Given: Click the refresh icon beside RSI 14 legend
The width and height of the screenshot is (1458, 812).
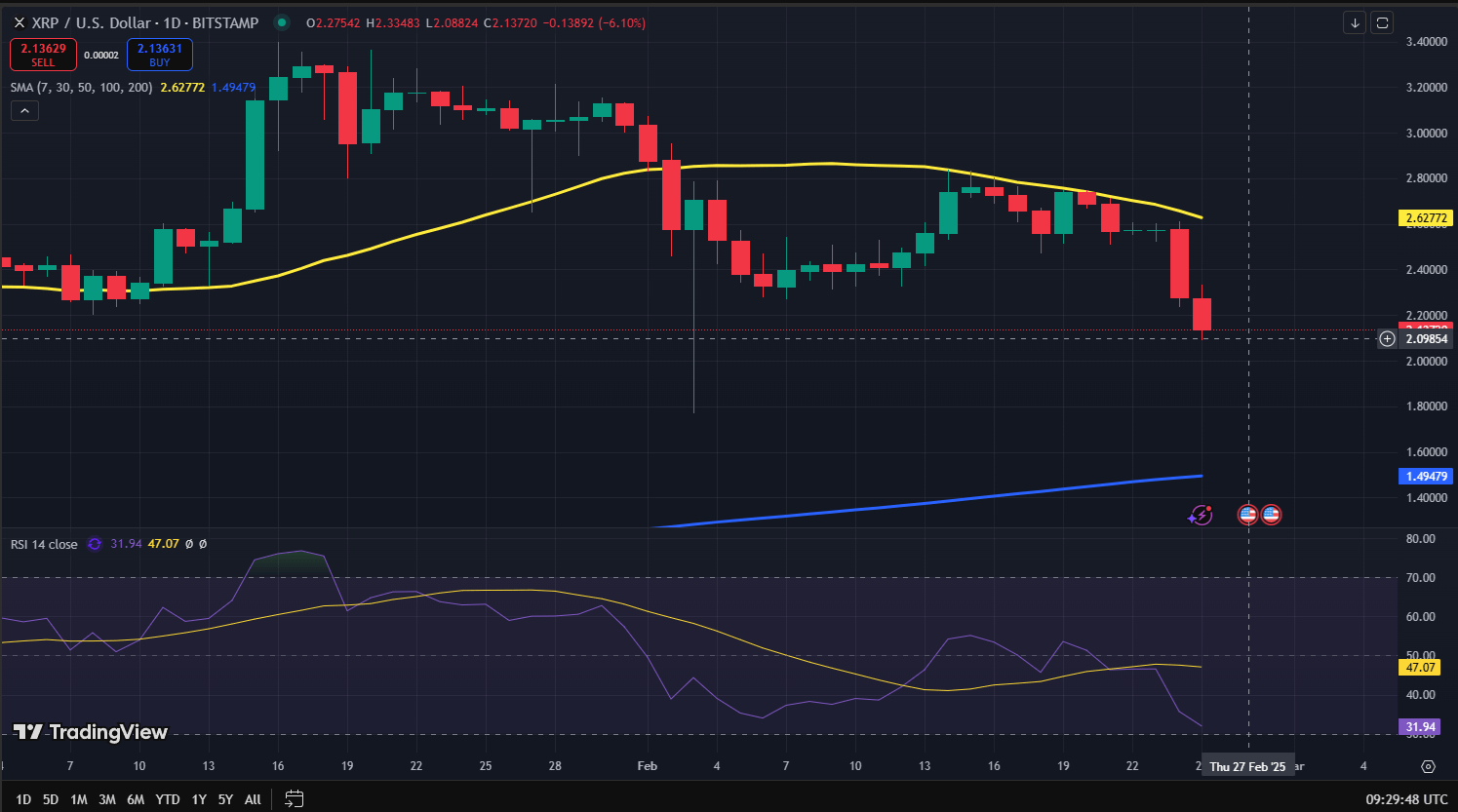Looking at the screenshot, I should [93, 545].
